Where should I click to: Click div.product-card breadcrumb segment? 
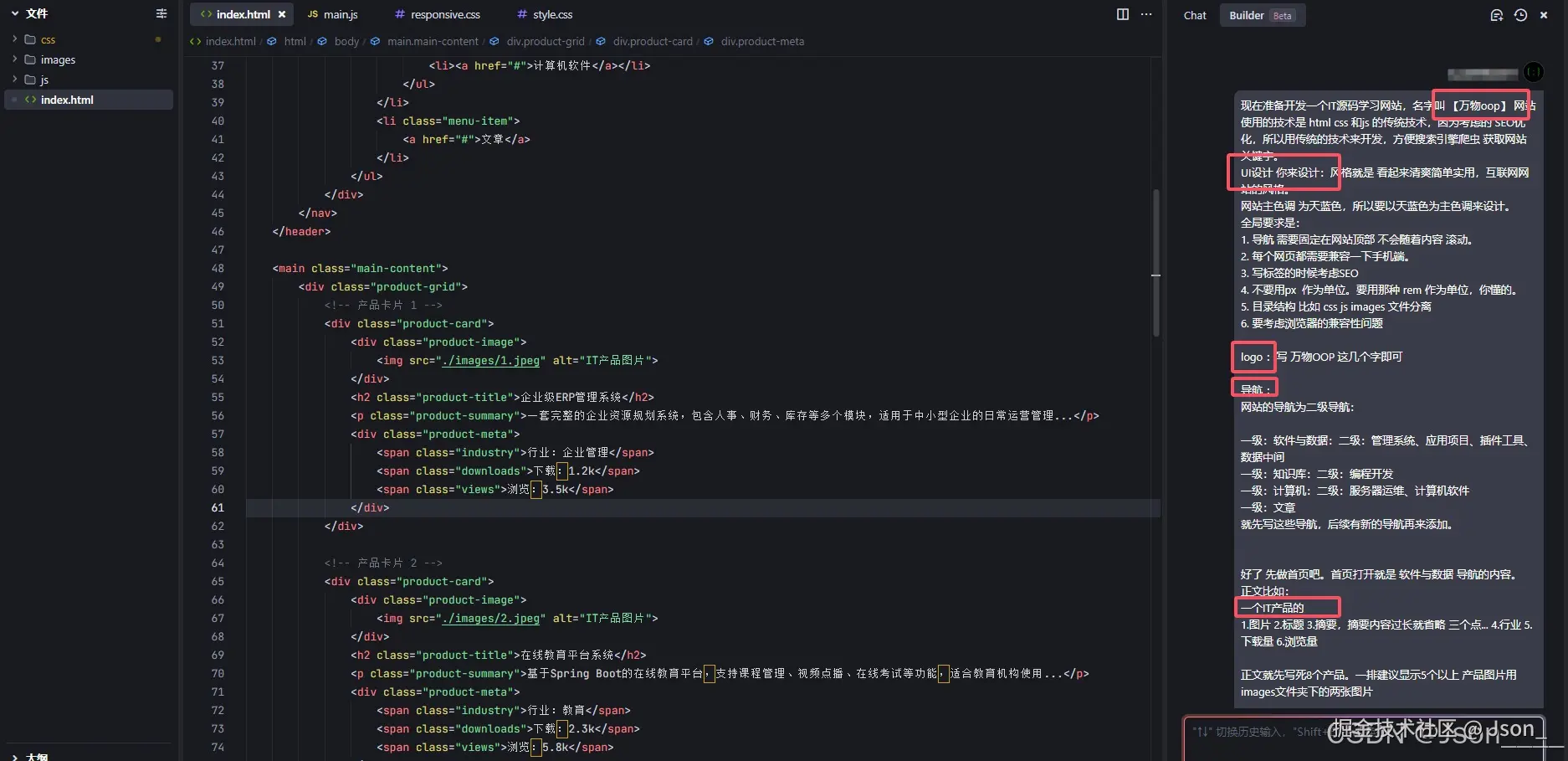[x=653, y=41]
